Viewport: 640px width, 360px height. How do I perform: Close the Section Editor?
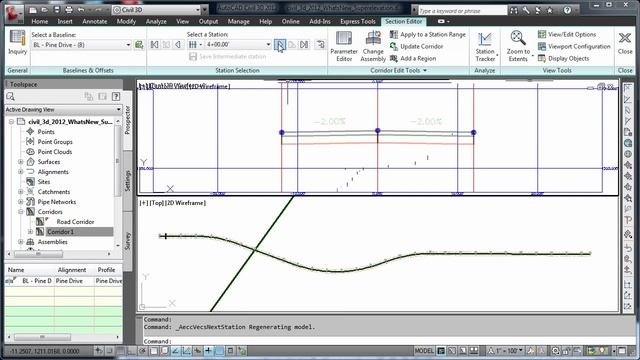click(x=625, y=43)
